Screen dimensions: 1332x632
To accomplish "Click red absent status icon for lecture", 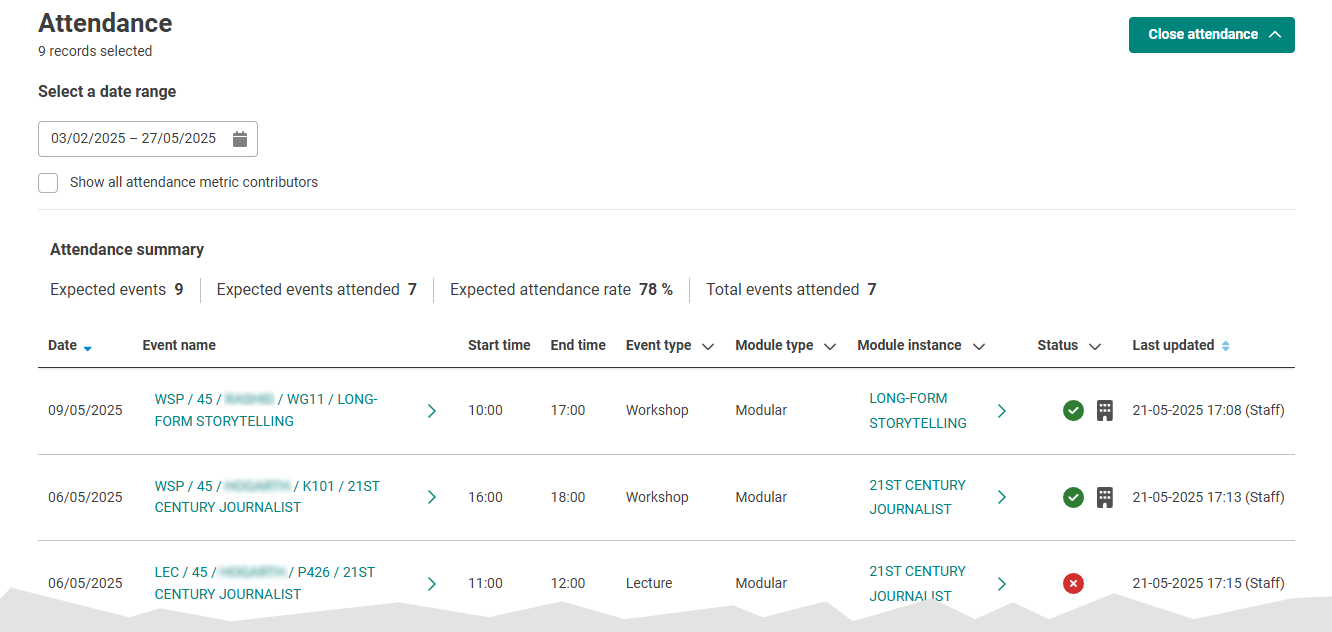I will [x=1073, y=583].
